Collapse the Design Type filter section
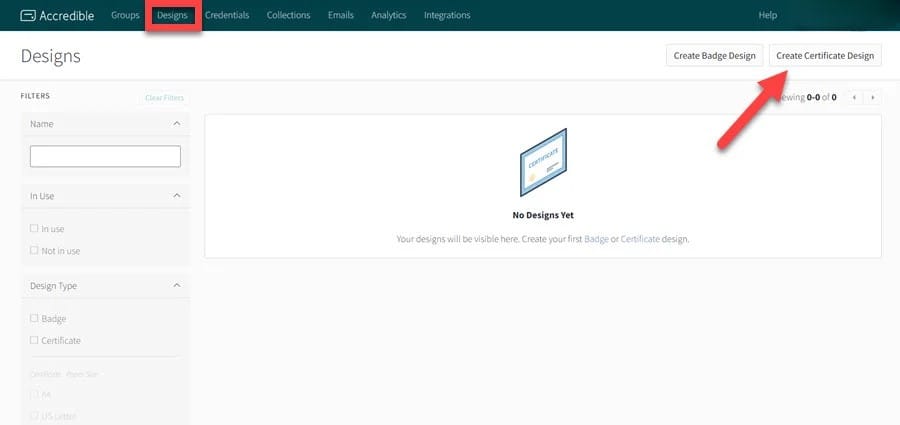900x425 pixels. click(x=177, y=286)
